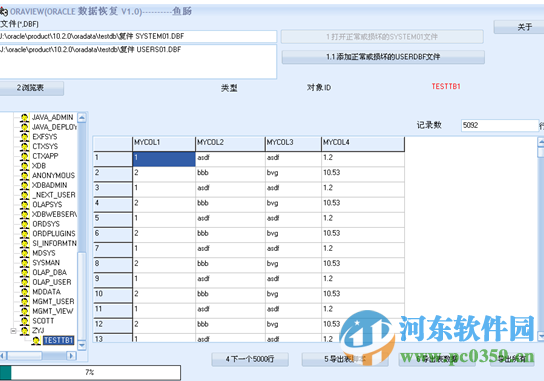This screenshot has width=544, height=381.
Task: Select JAVA_DEPLOY schema in tree
Action: pyautogui.click(x=54, y=127)
